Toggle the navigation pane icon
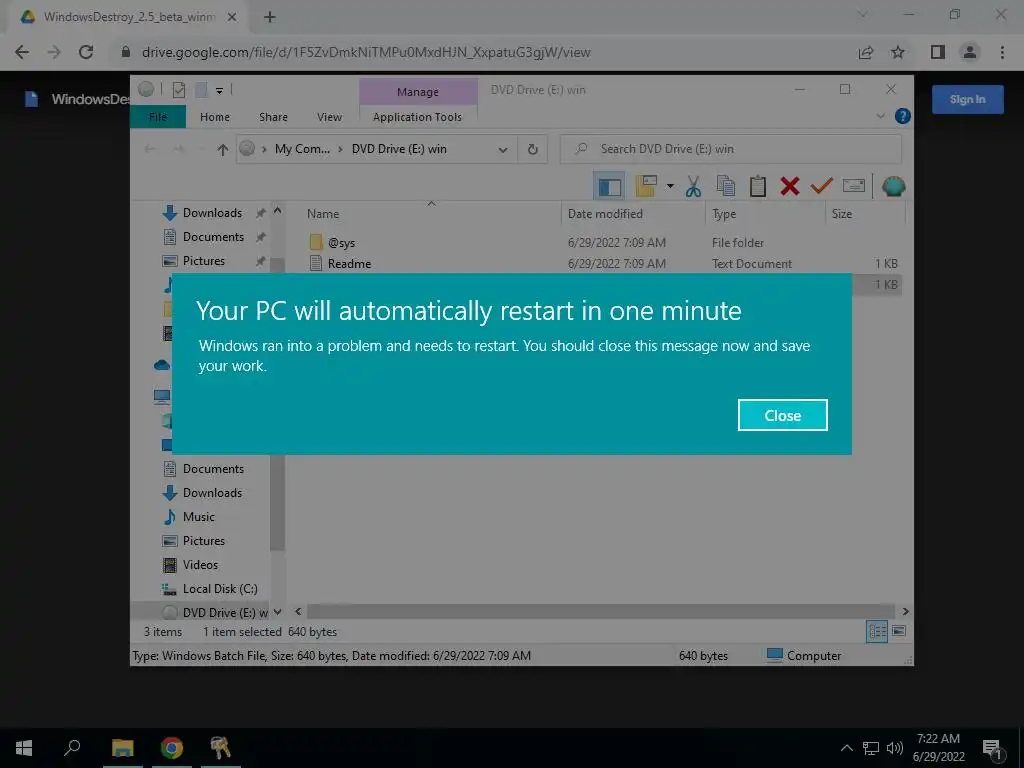The image size is (1024, 768). pos(609,187)
